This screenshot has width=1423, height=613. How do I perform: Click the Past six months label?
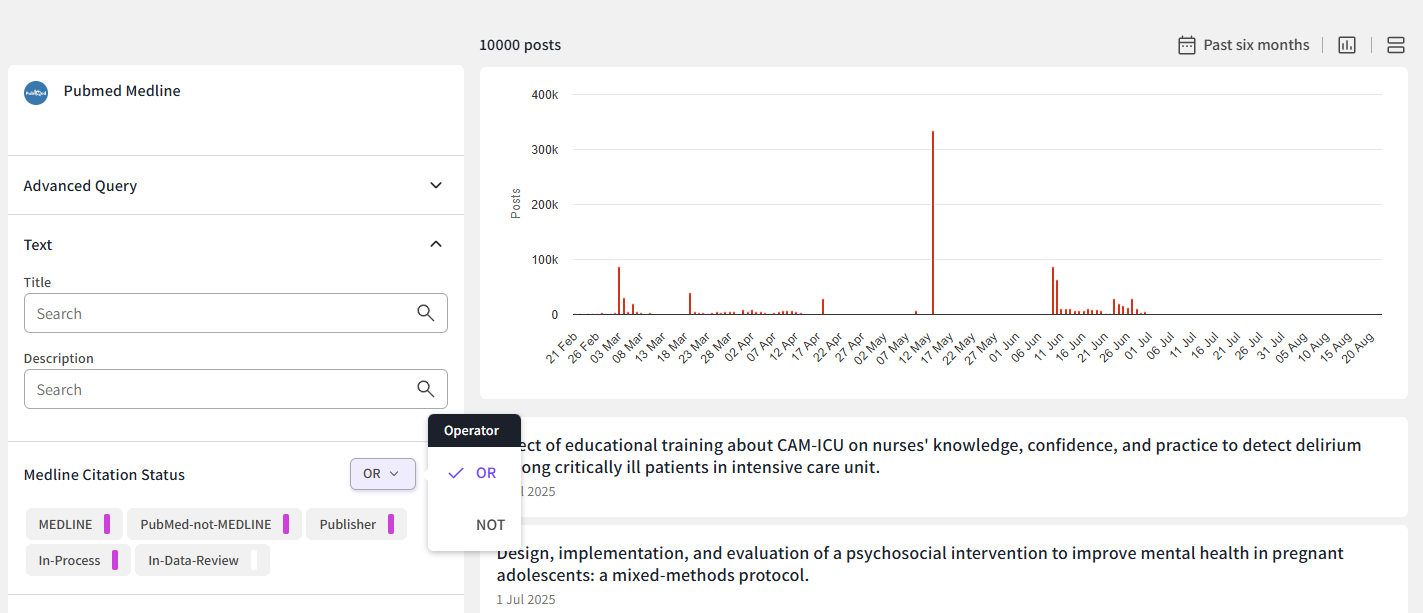(x=1256, y=45)
